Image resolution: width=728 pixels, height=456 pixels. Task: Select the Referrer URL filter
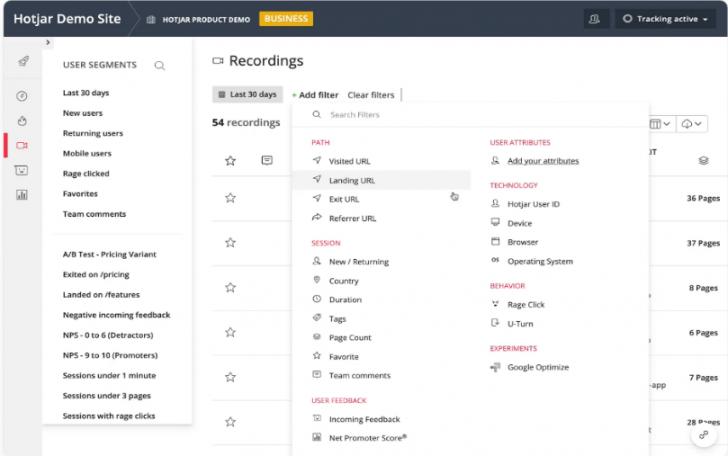(352, 218)
